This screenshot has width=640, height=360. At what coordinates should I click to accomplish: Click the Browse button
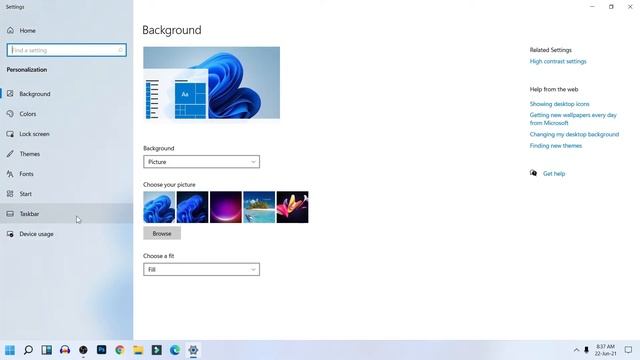point(162,233)
